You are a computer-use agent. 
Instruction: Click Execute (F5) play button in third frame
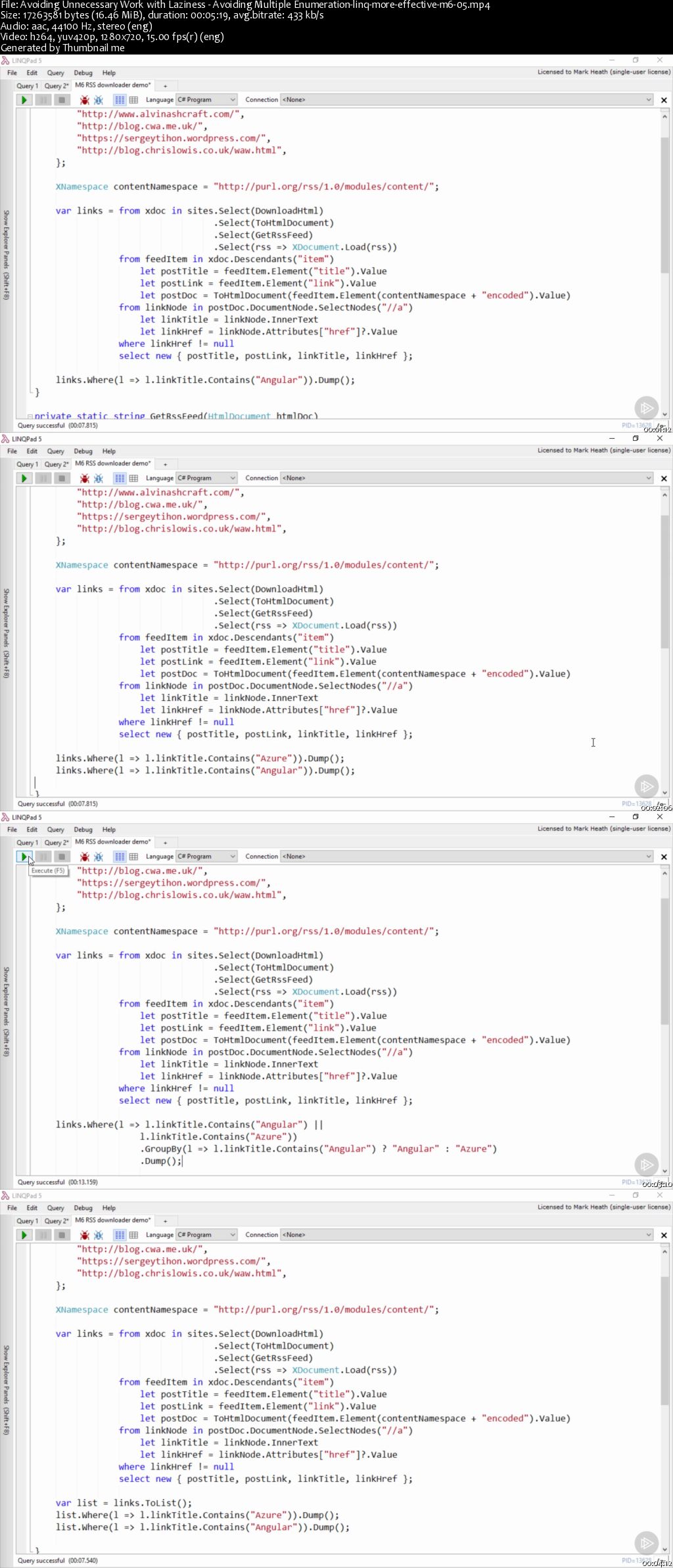coord(24,857)
